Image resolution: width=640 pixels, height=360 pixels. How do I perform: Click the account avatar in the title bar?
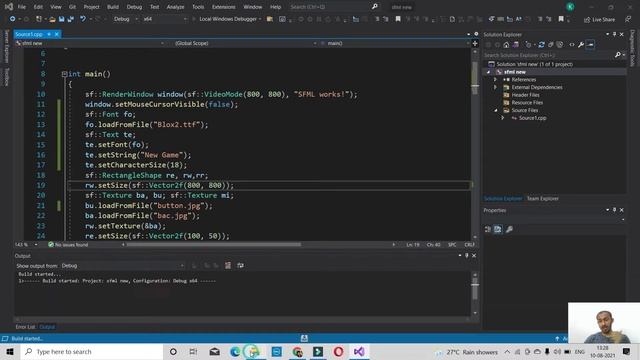click(570, 7)
